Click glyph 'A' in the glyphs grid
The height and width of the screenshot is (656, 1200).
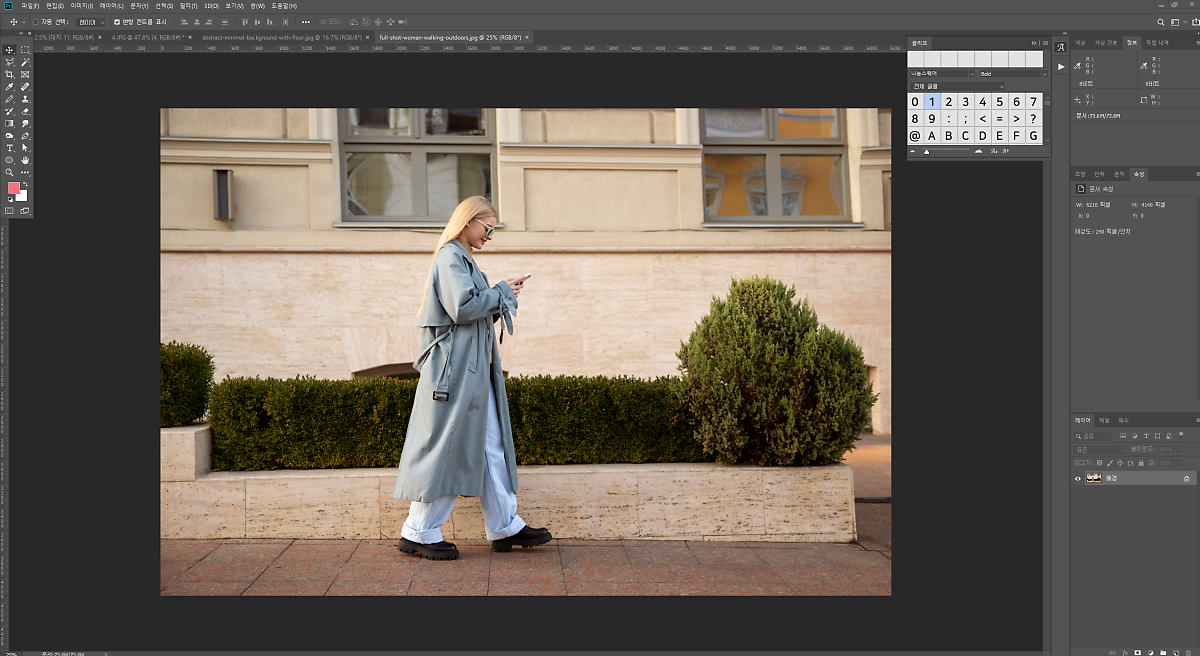[x=932, y=136]
